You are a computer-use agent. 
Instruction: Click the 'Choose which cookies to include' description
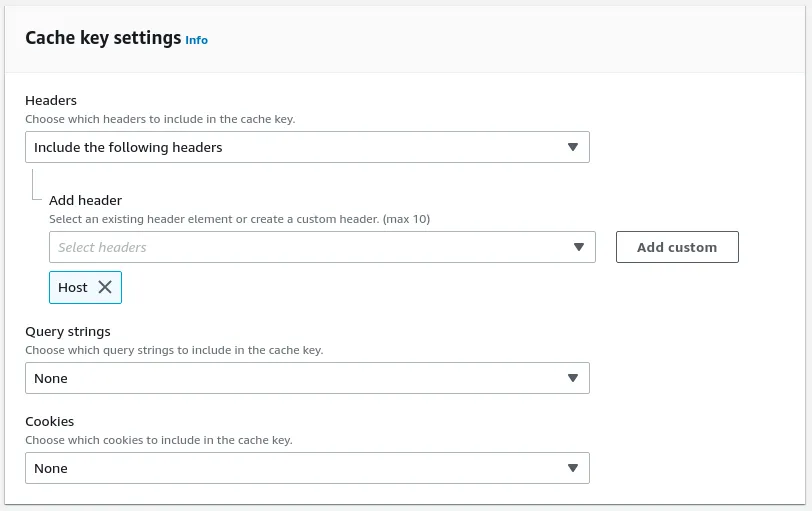click(159, 440)
